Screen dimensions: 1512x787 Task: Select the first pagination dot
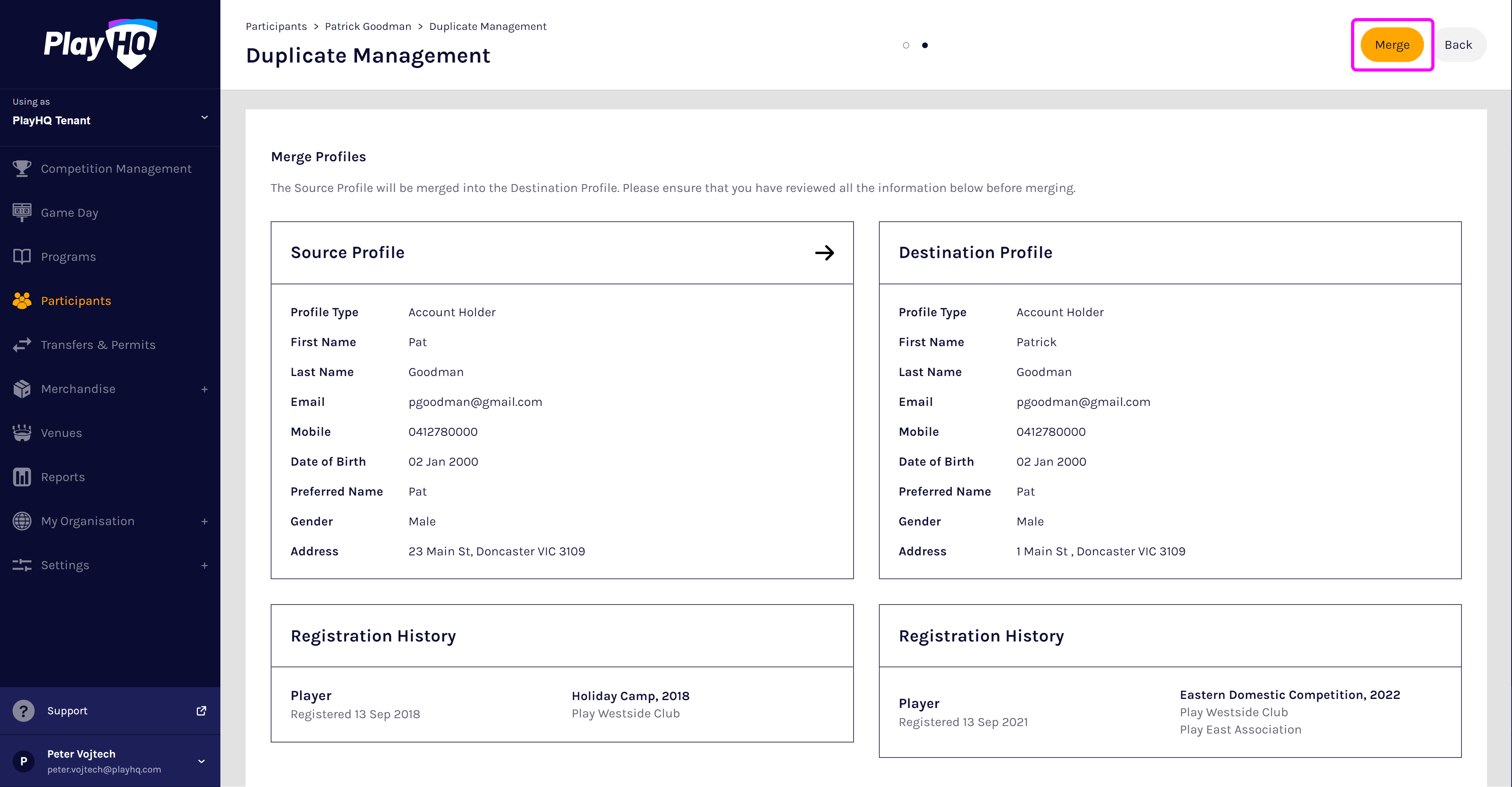906,45
